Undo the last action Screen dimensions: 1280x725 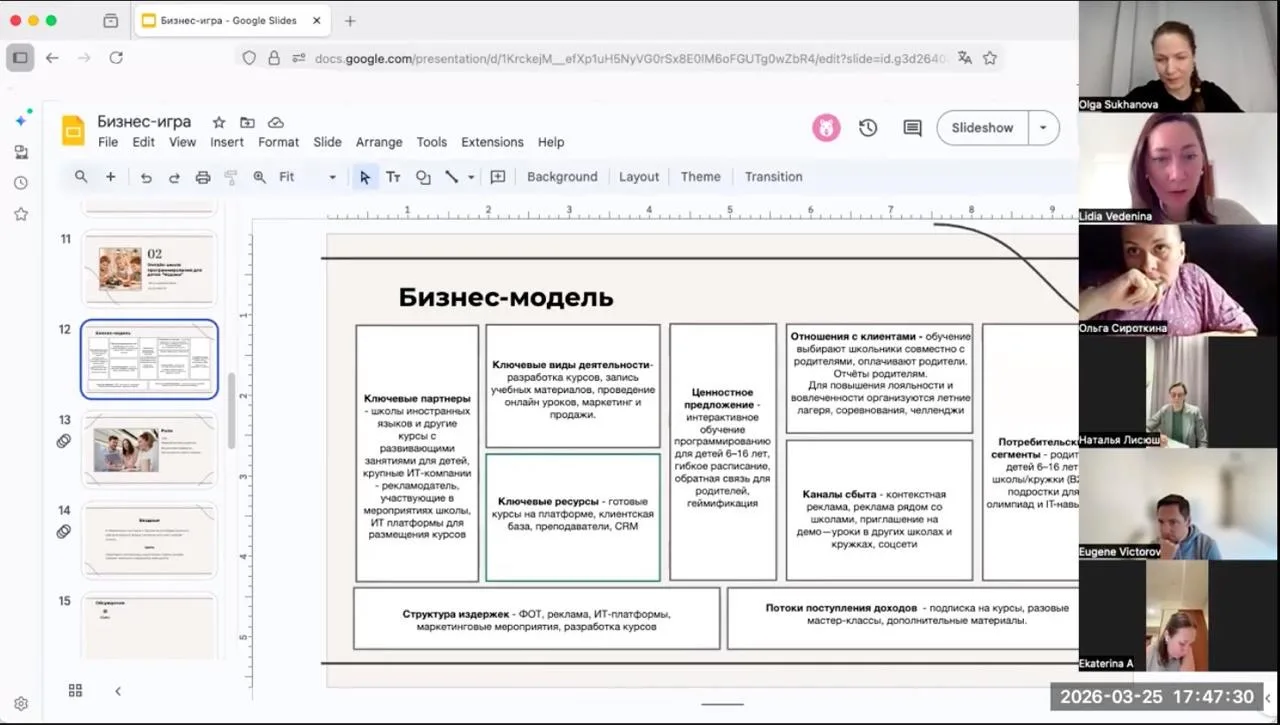[x=146, y=177]
